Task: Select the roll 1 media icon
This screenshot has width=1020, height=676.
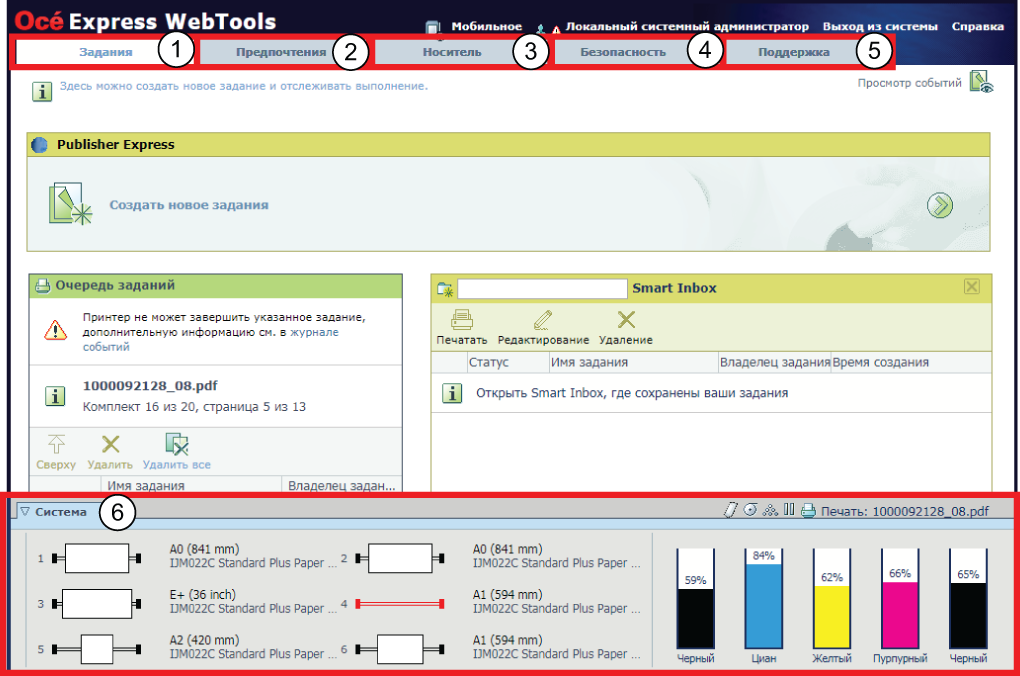Action: (97, 558)
